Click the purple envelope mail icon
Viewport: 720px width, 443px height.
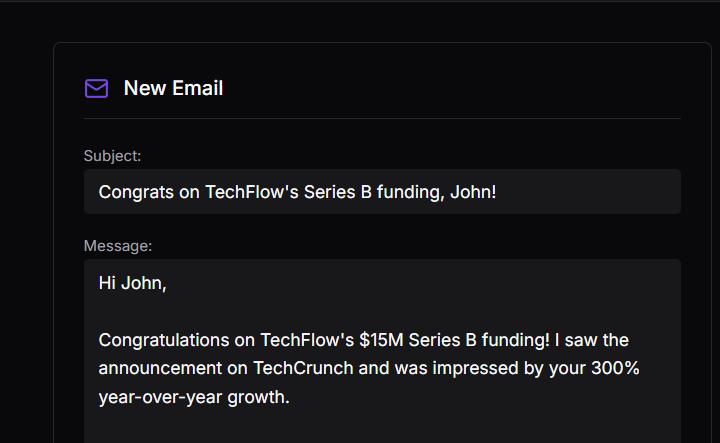pyautogui.click(x=96, y=88)
